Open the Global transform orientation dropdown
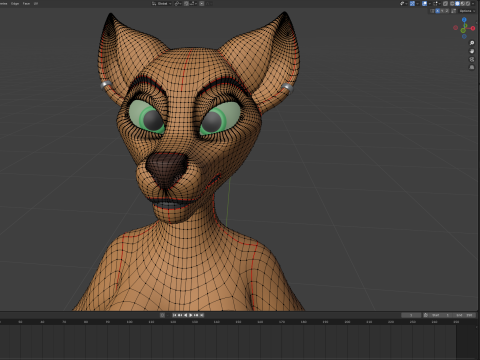This screenshot has height=360, width=480. (162, 3)
